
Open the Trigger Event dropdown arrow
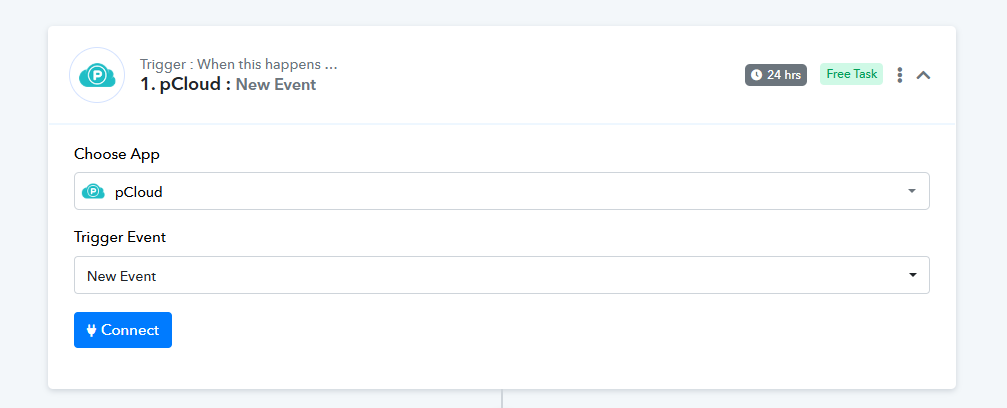click(912, 275)
